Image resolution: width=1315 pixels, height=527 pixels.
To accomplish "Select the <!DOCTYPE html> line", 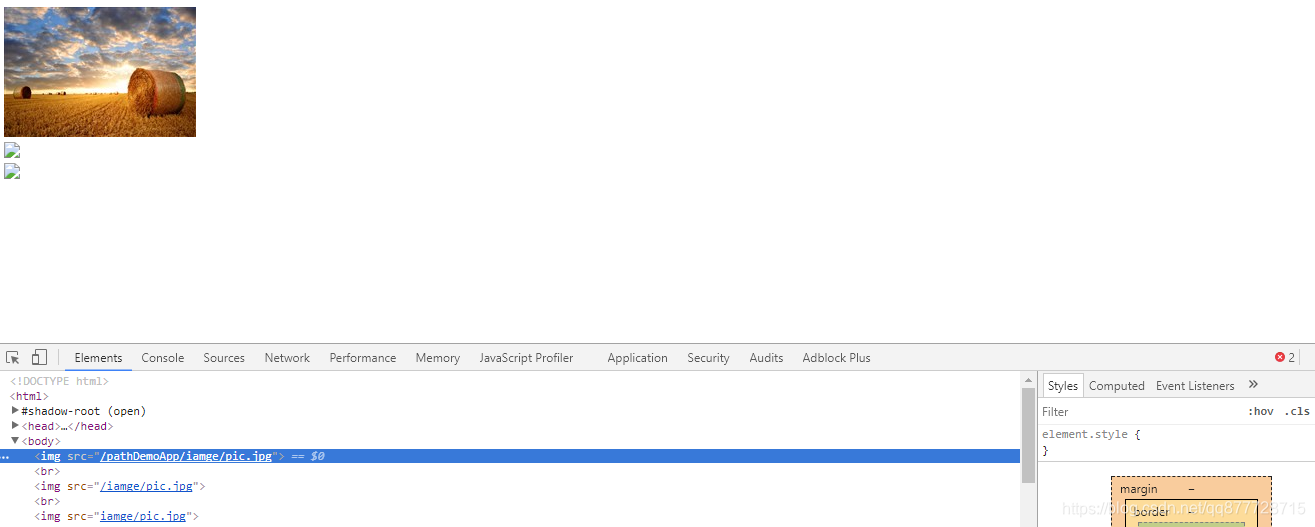I will (59, 381).
